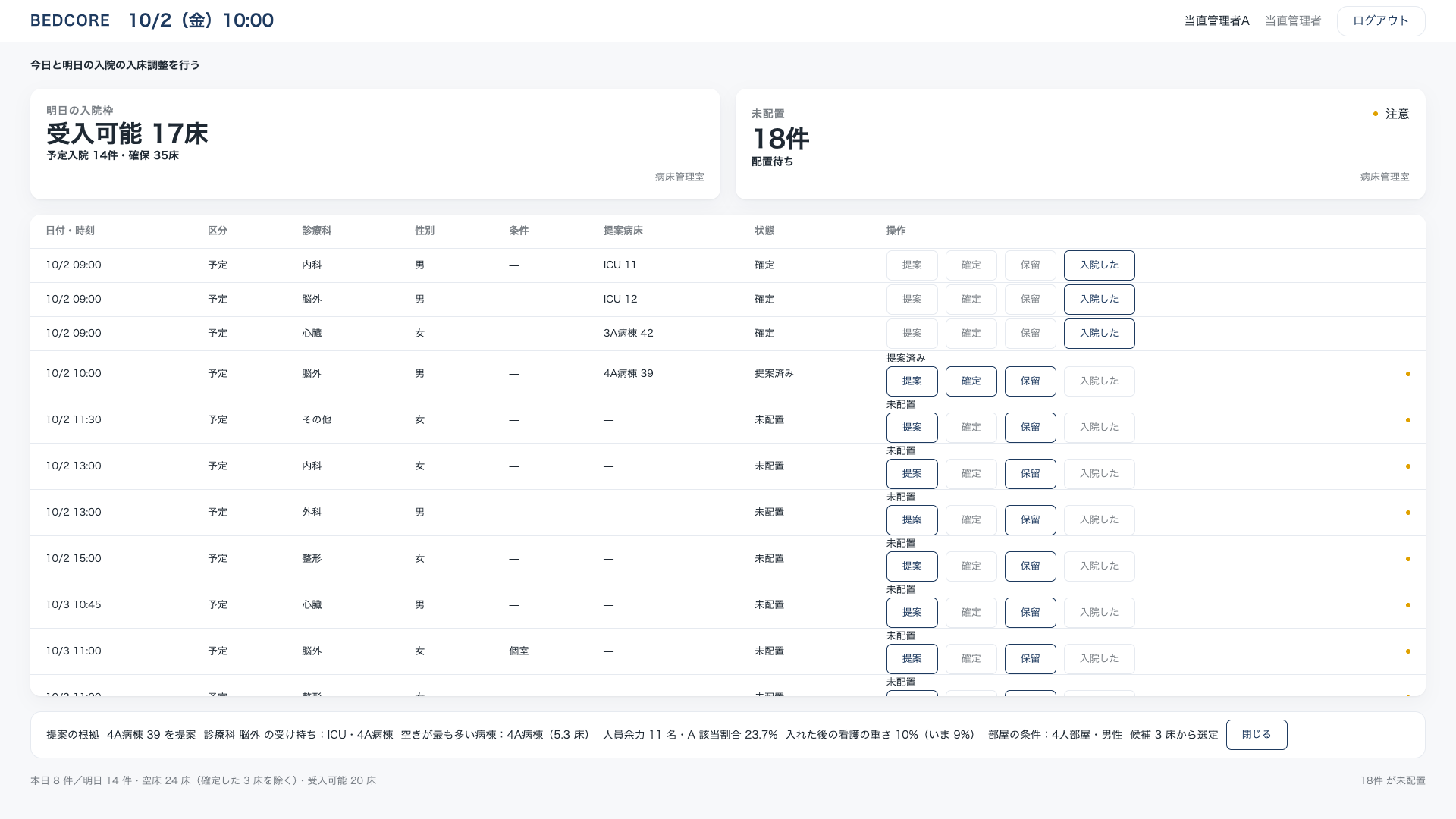Click the orange alert dot on the 10/2 10:00 row
1456x819 pixels.
[x=1408, y=374]
